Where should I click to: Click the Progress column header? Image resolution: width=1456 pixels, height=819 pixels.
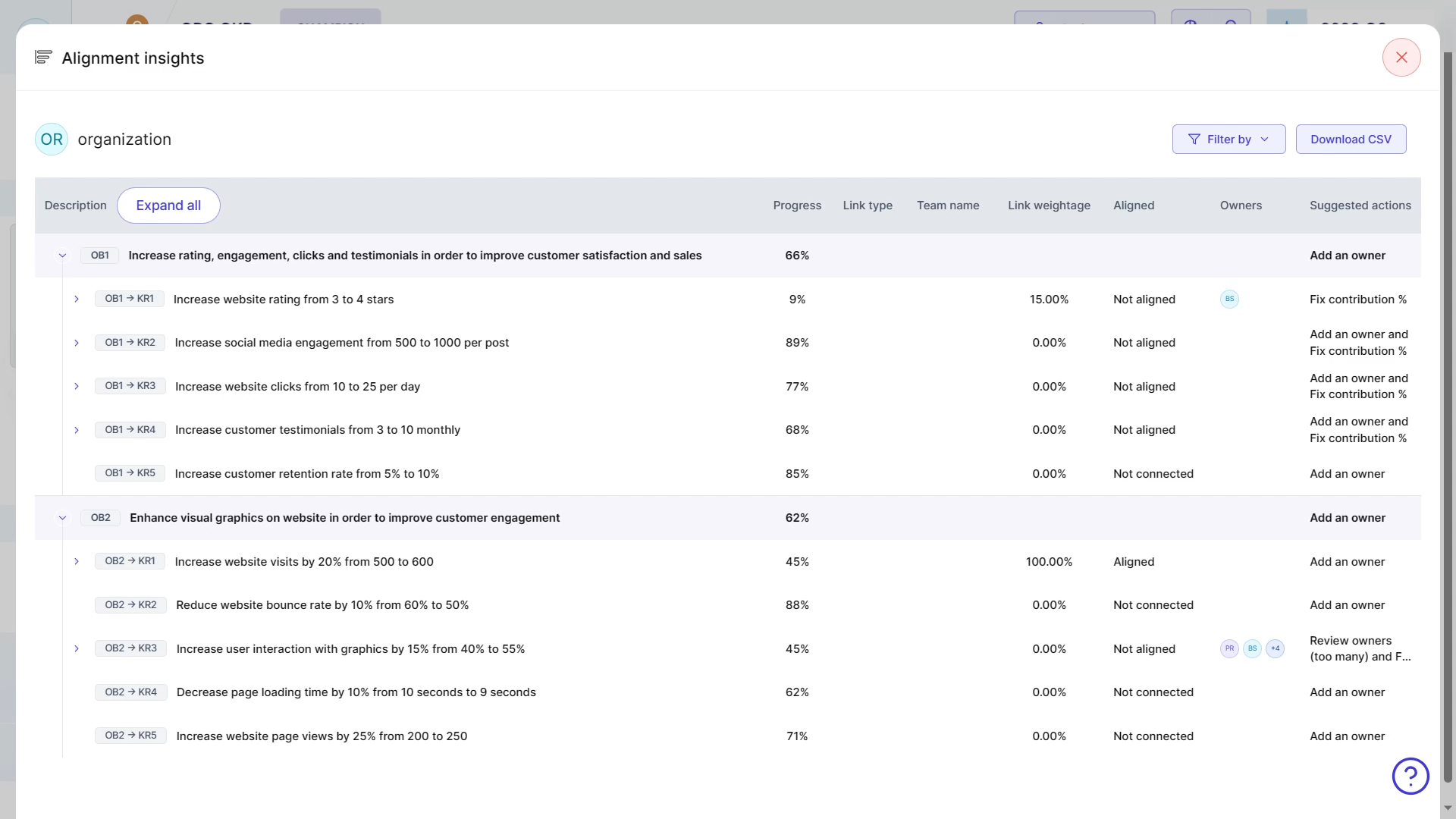click(797, 206)
